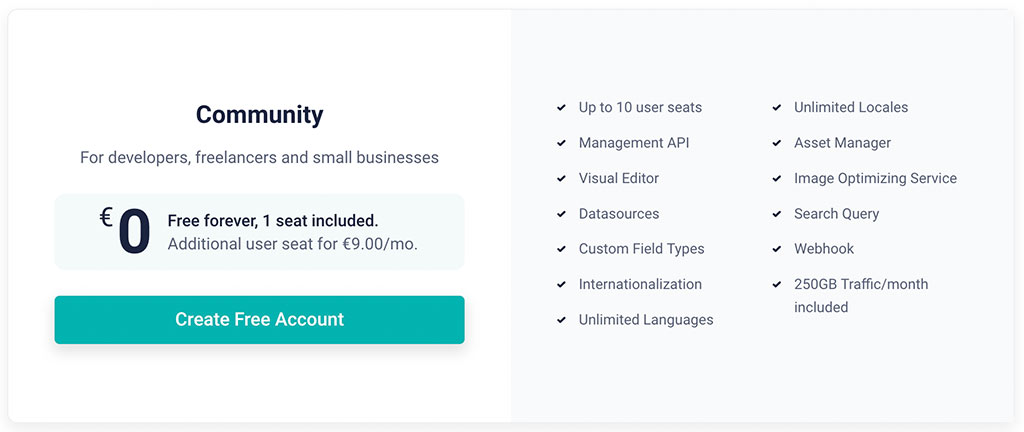Click the checkmark next to Management API
The height and width of the screenshot is (432, 1024).
tap(562, 143)
